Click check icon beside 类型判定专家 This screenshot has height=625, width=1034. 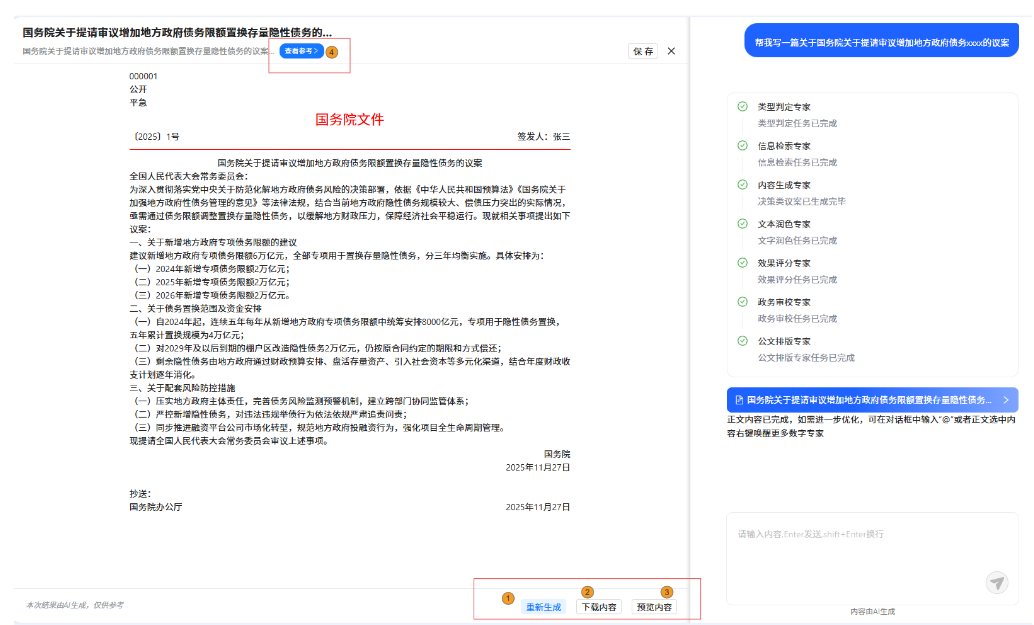click(x=742, y=106)
